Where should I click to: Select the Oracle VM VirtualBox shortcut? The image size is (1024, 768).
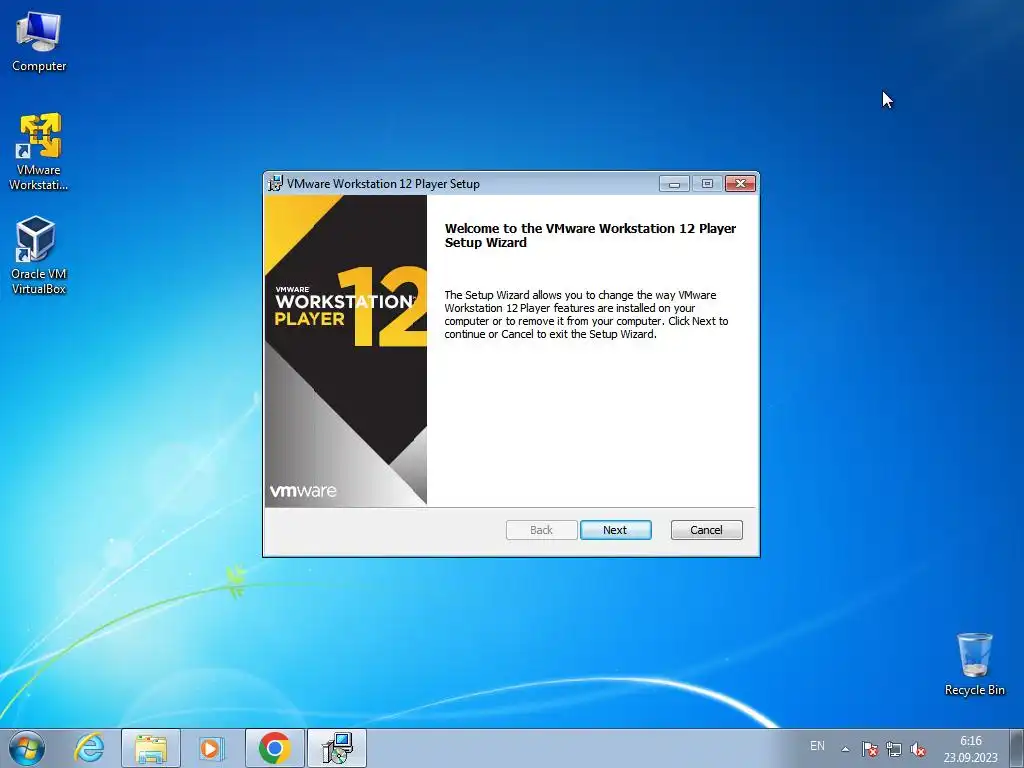coord(39,255)
